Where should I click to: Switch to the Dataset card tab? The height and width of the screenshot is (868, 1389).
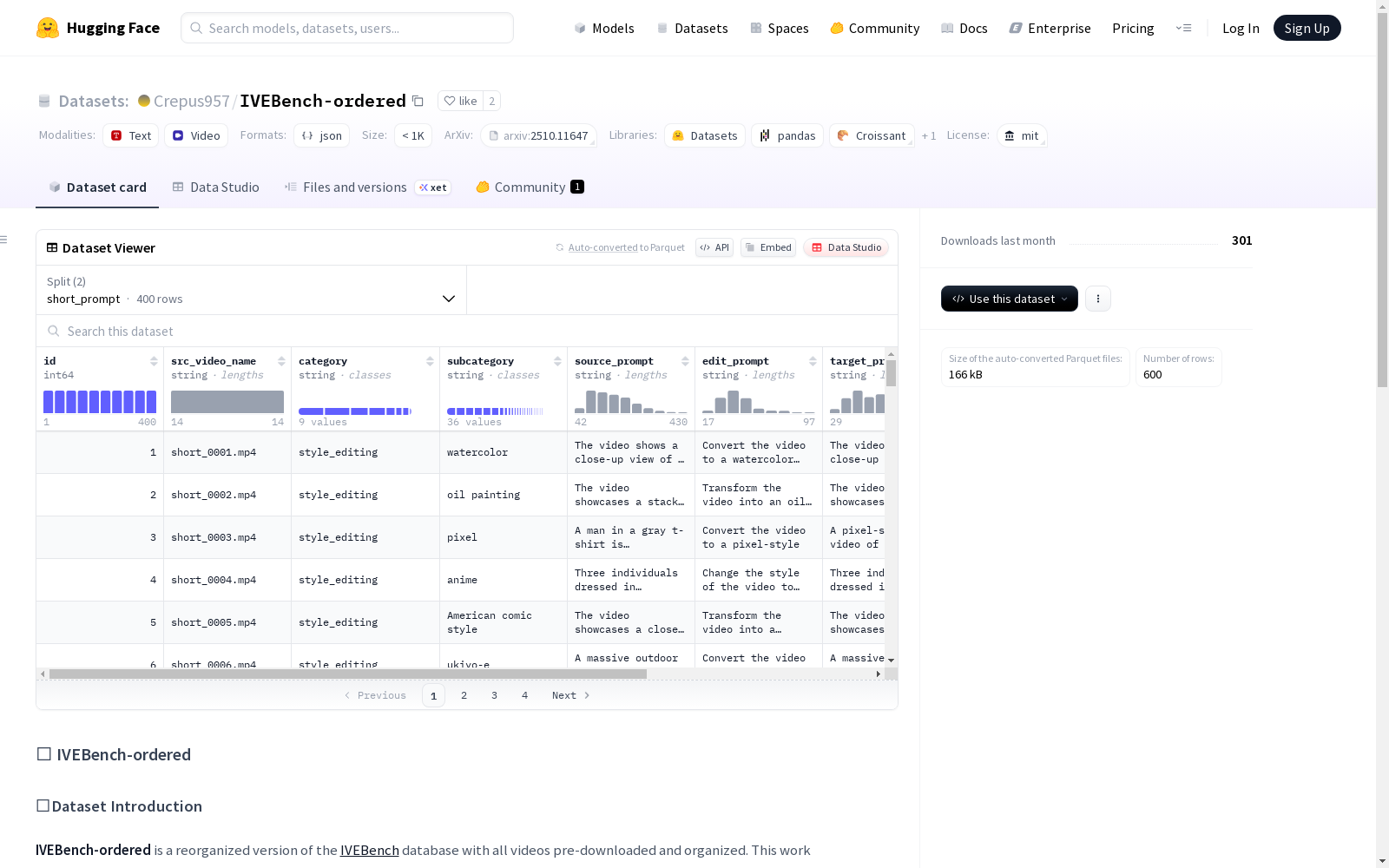point(97,187)
